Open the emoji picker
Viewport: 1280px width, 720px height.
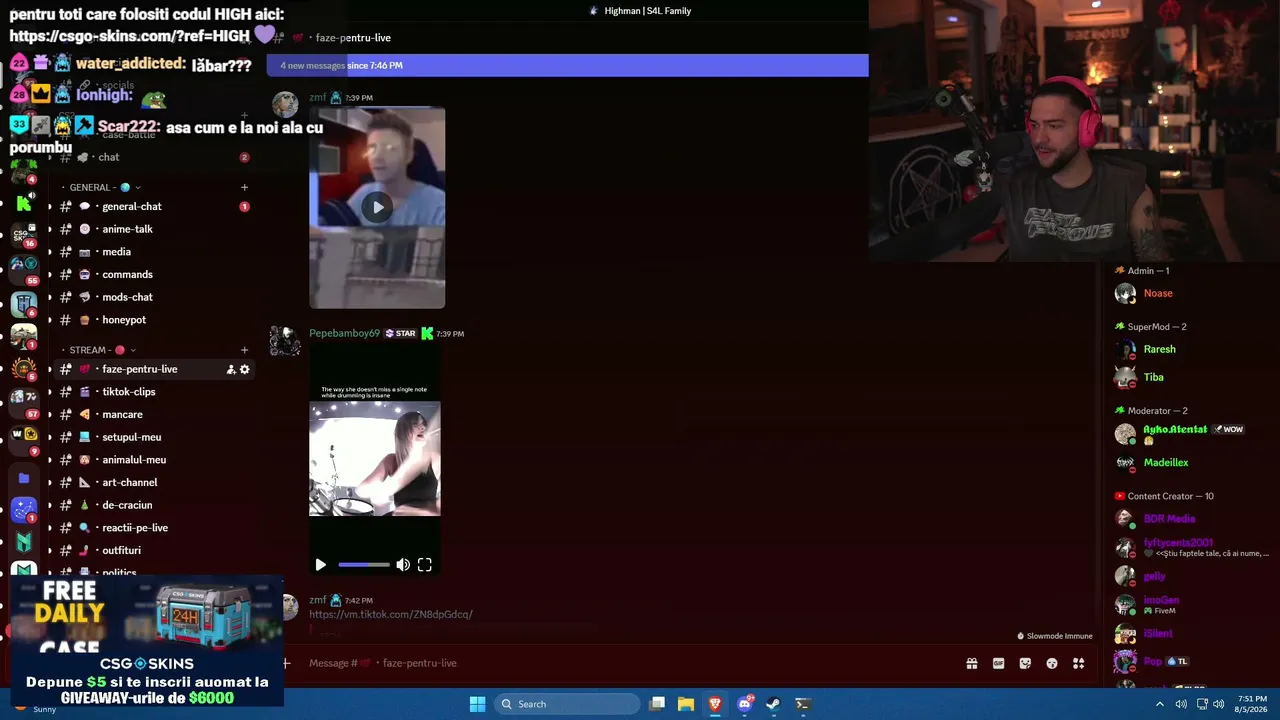click(x=1052, y=663)
